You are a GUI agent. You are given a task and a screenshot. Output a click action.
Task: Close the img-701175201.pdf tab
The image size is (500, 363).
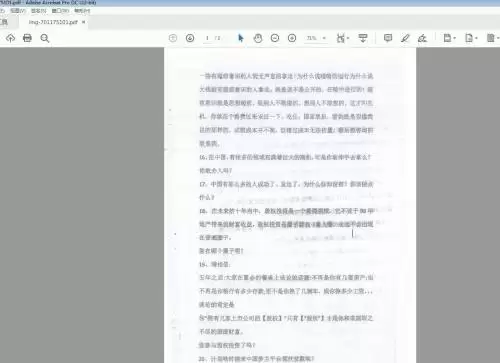(x=84, y=22)
